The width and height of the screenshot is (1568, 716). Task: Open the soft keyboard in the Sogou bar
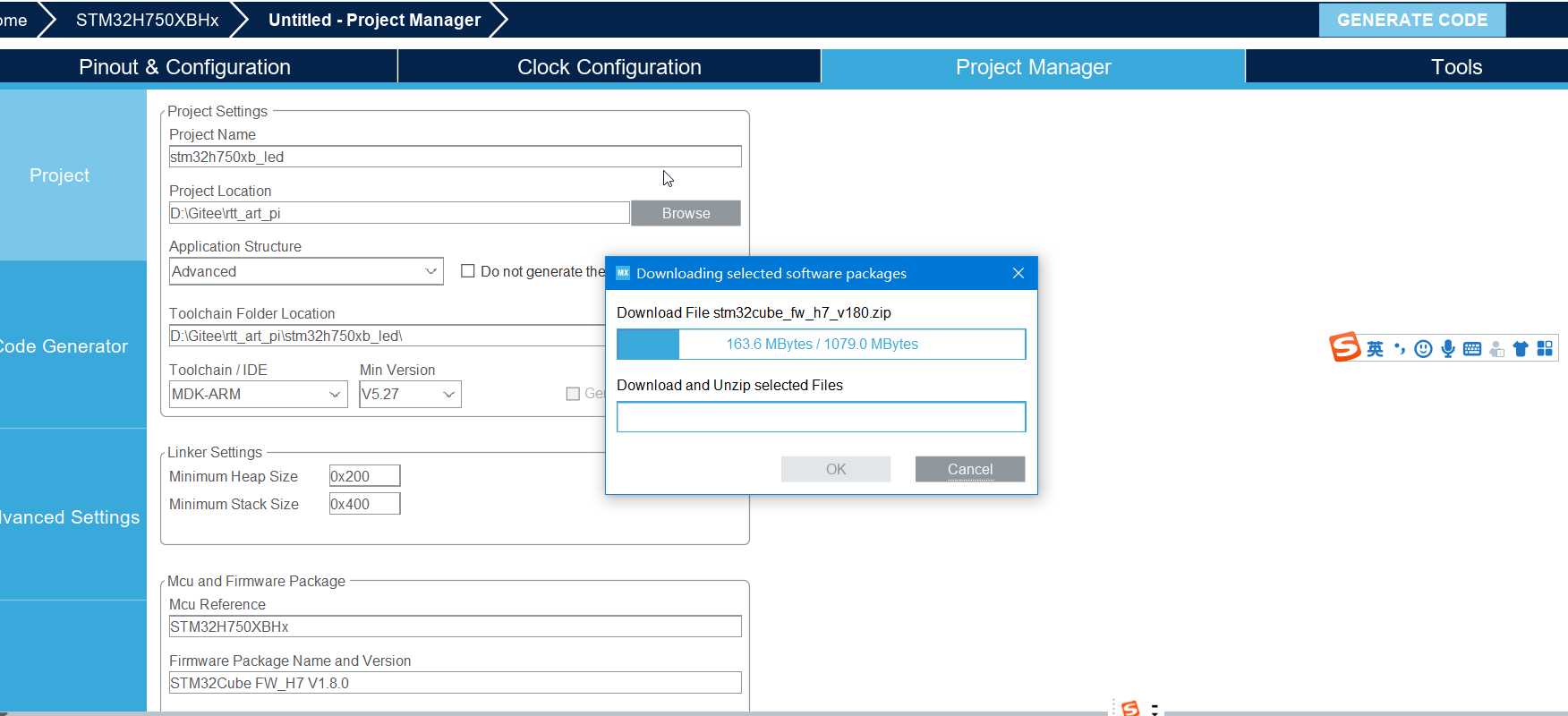[1472, 349]
